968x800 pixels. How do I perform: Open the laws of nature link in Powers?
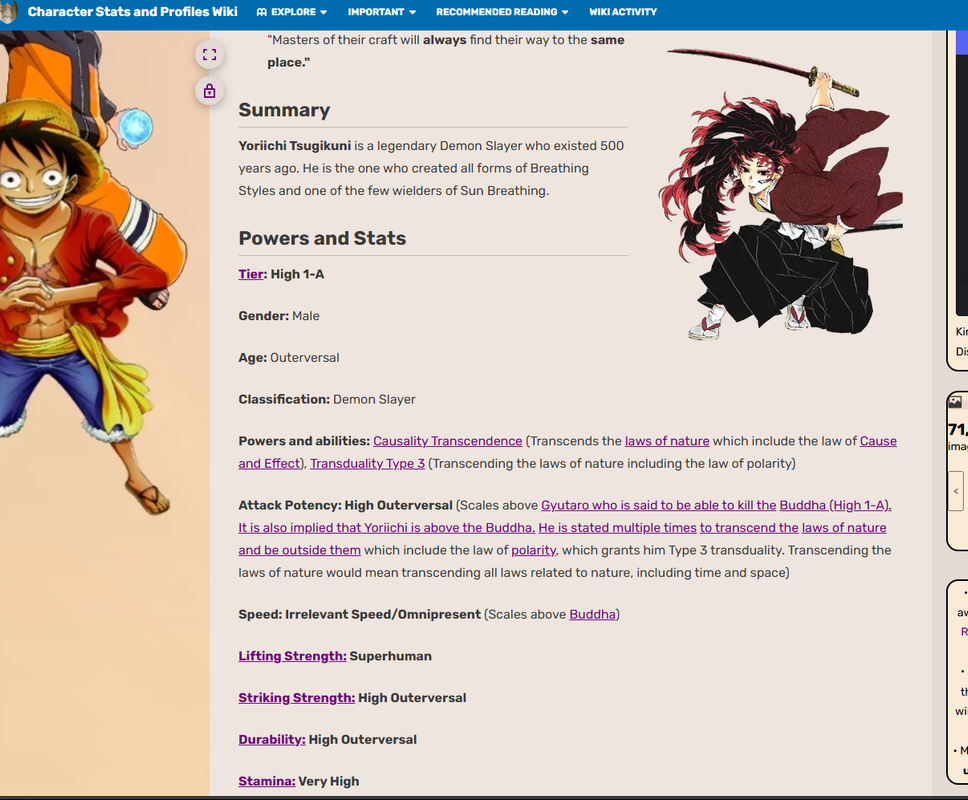click(667, 441)
